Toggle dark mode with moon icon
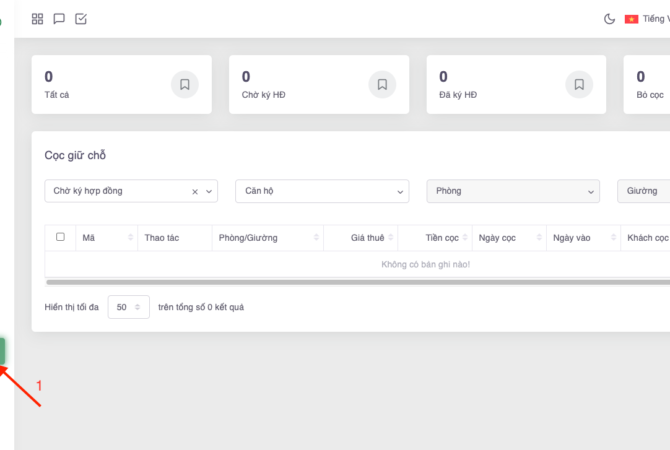Viewport: 670px width, 450px height. coord(610,19)
